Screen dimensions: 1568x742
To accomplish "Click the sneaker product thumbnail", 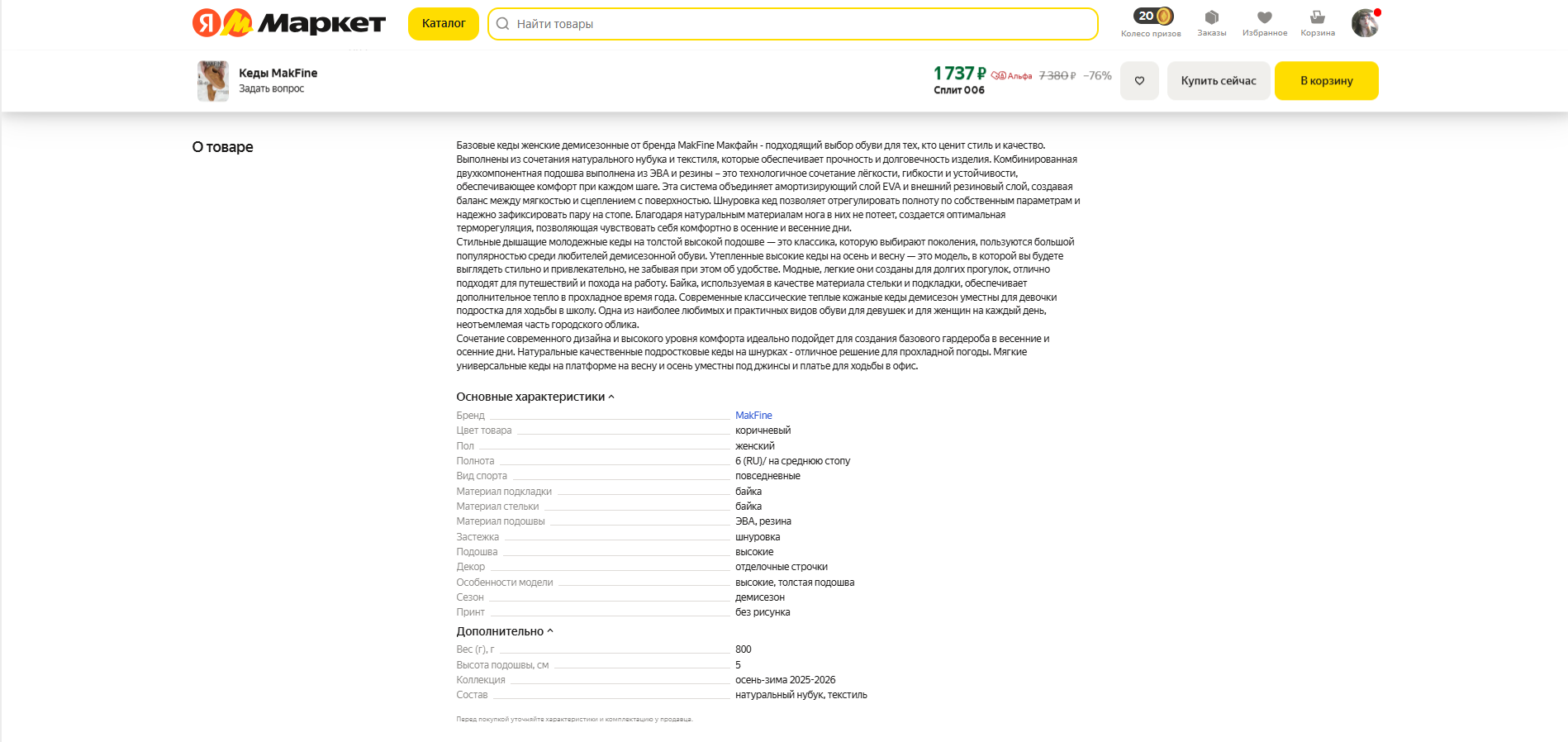I will point(213,81).
